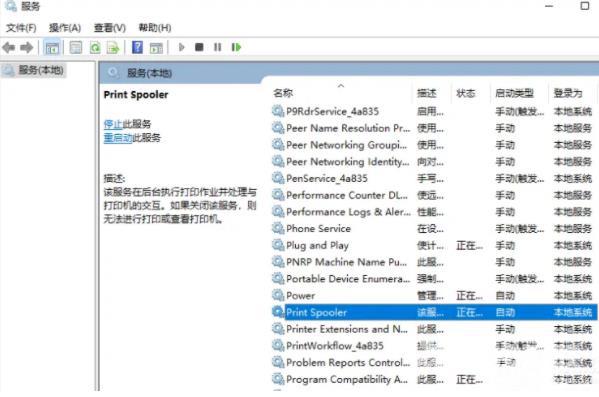
Task: Click the Back arrow in toolbar
Action: coord(9,48)
